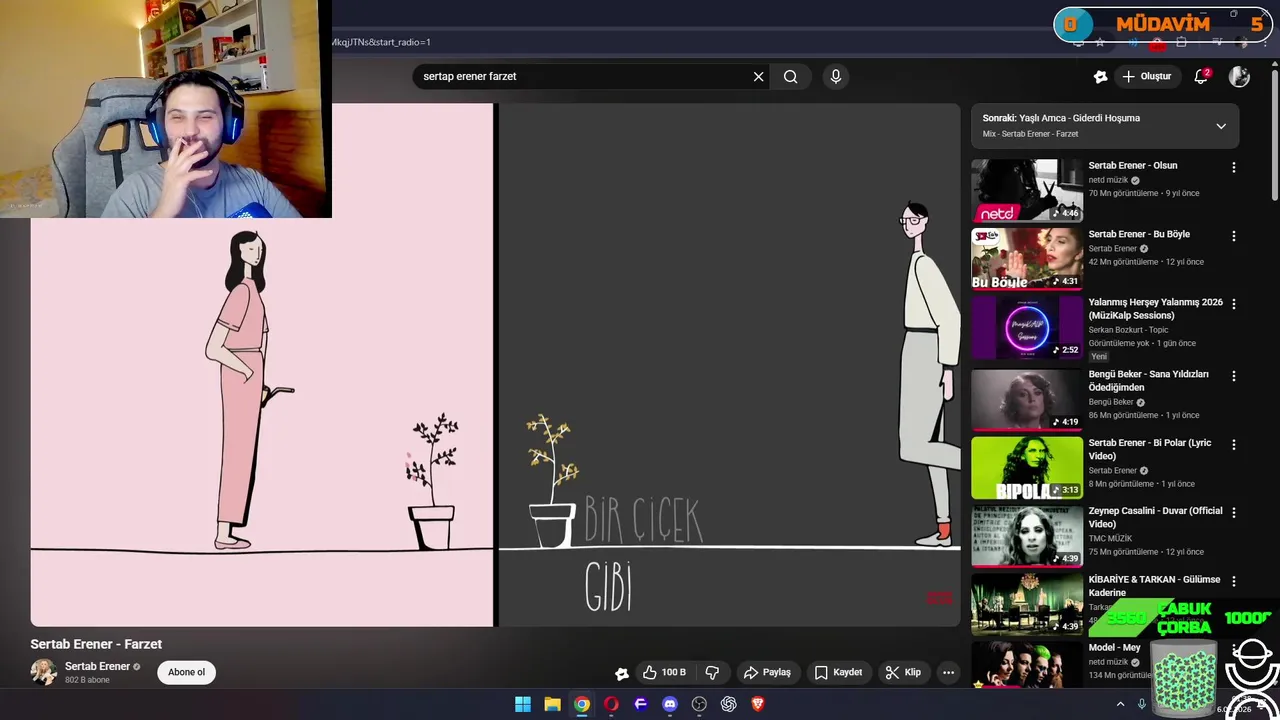Open Brave browser from the taskbar
This screenshot has width=1280, height=720.
point(758,704)
